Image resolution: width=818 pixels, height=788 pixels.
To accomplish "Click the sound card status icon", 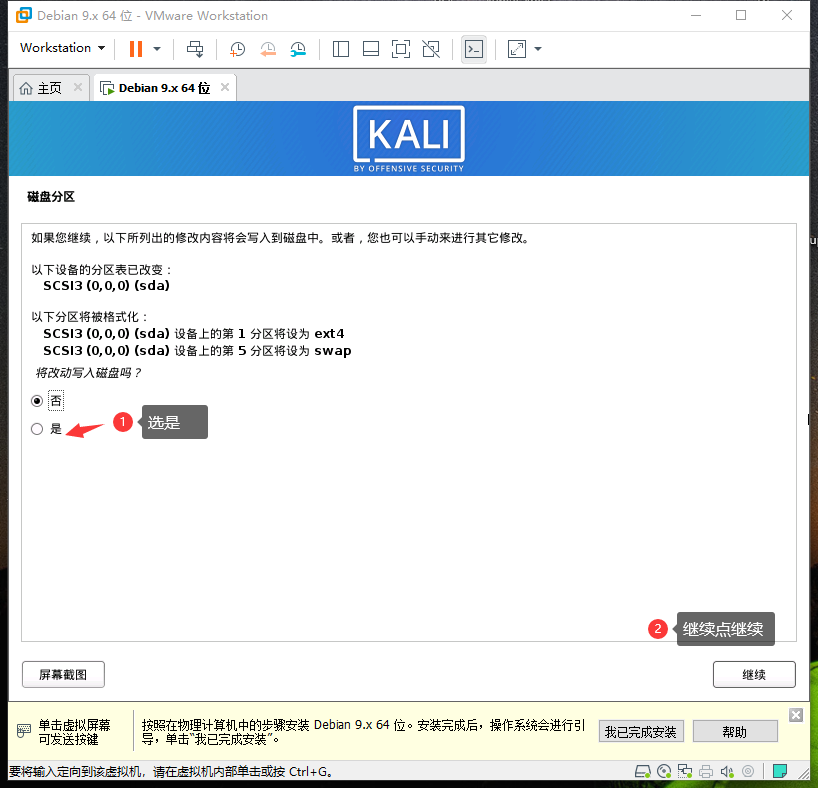I will click(x=727, y=771).
